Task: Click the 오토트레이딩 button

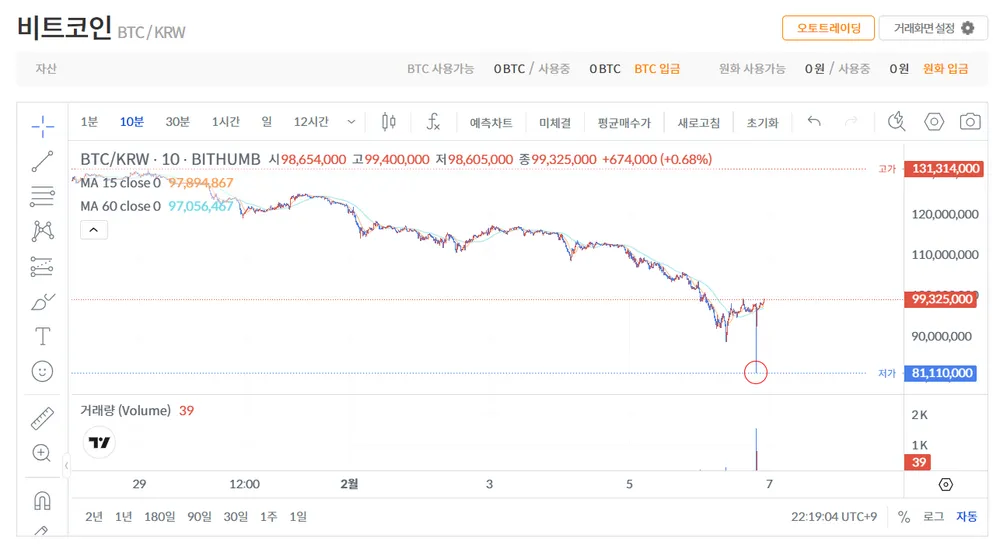Action: coord(828,28)
